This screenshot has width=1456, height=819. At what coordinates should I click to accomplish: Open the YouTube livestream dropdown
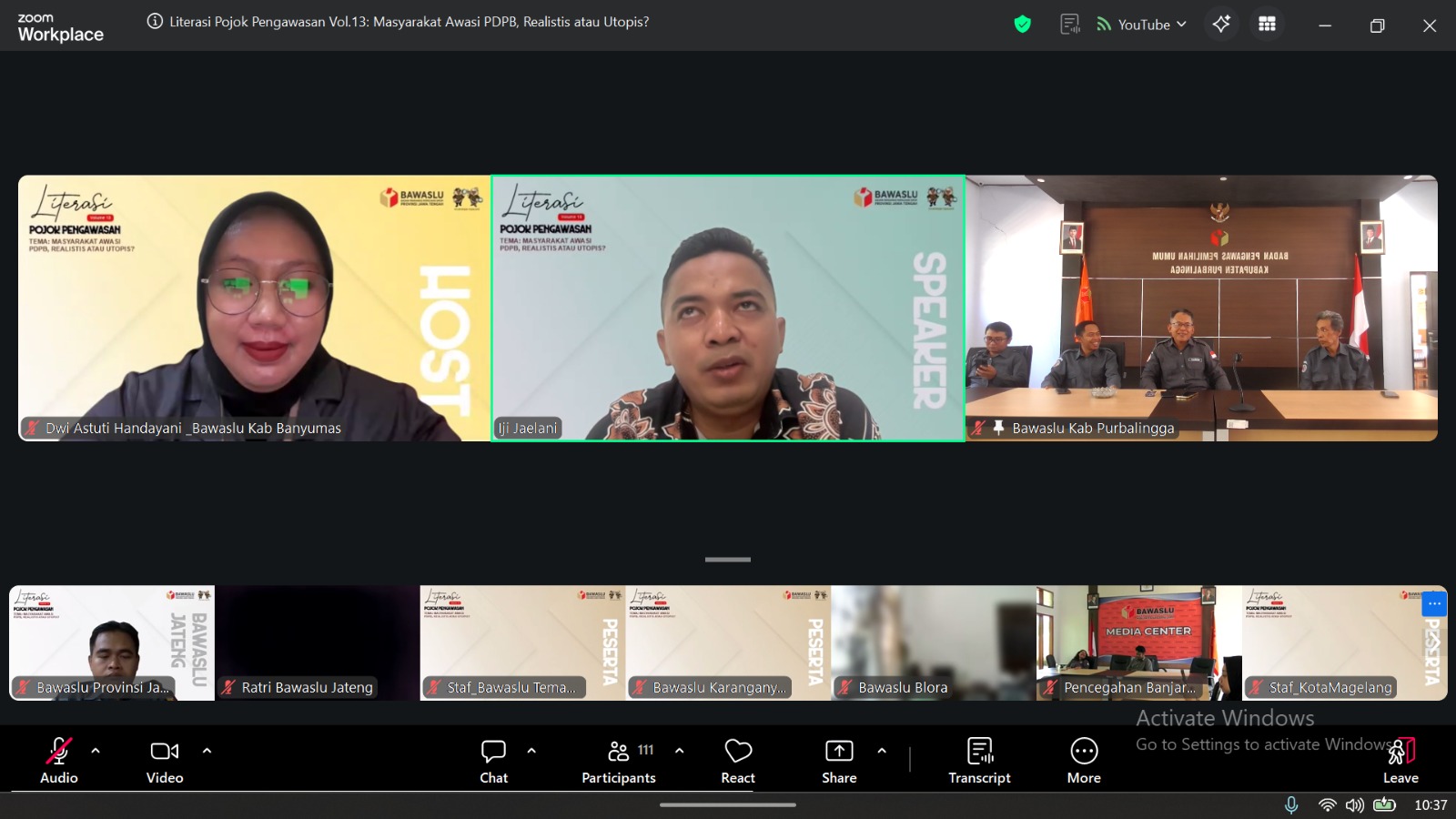[1141, 25]
